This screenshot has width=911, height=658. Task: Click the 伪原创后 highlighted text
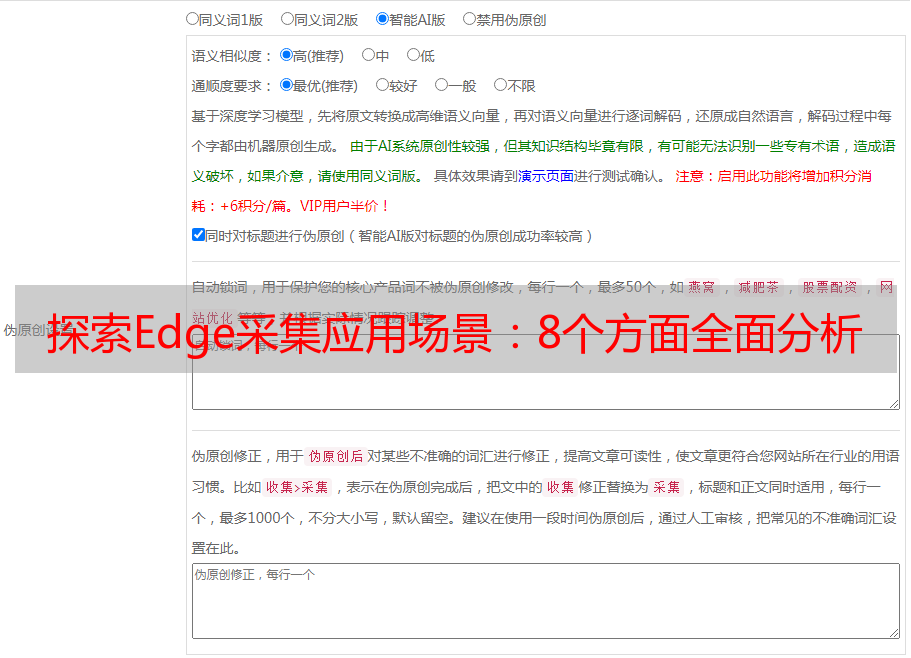(336, 456)
